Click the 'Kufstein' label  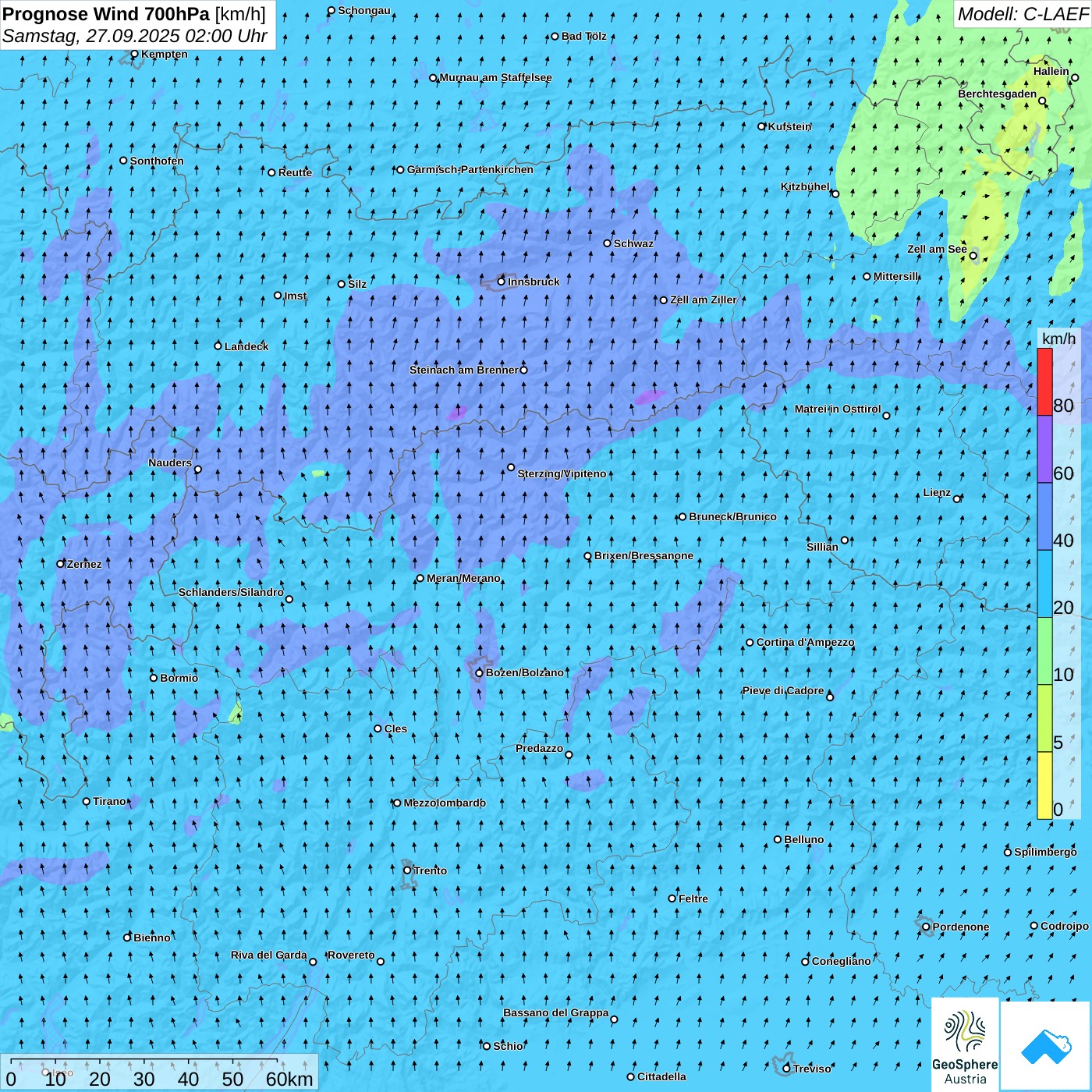(789, 126)
